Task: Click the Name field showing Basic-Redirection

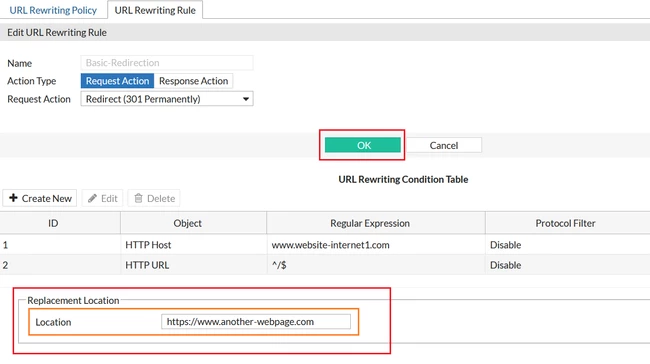Action: click(167, 63)
